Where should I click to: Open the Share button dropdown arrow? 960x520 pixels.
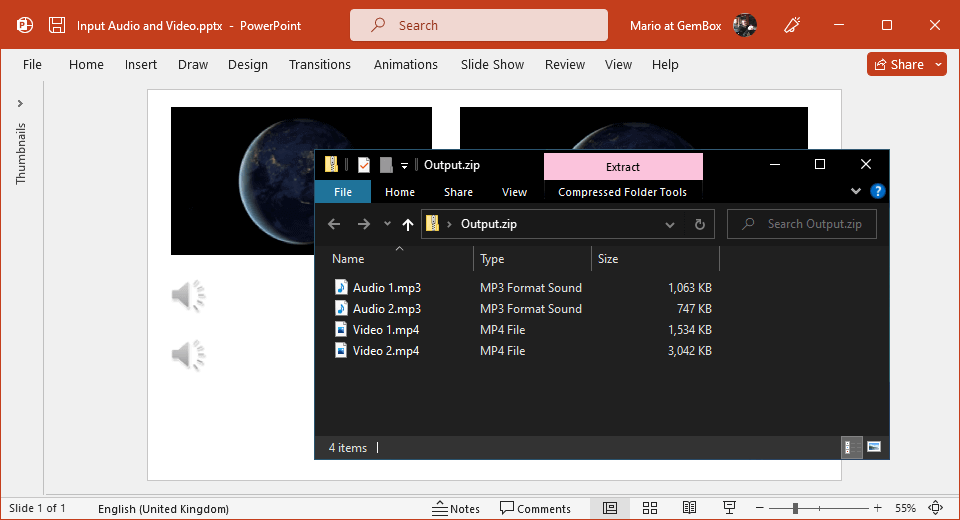tap(939, 64)
